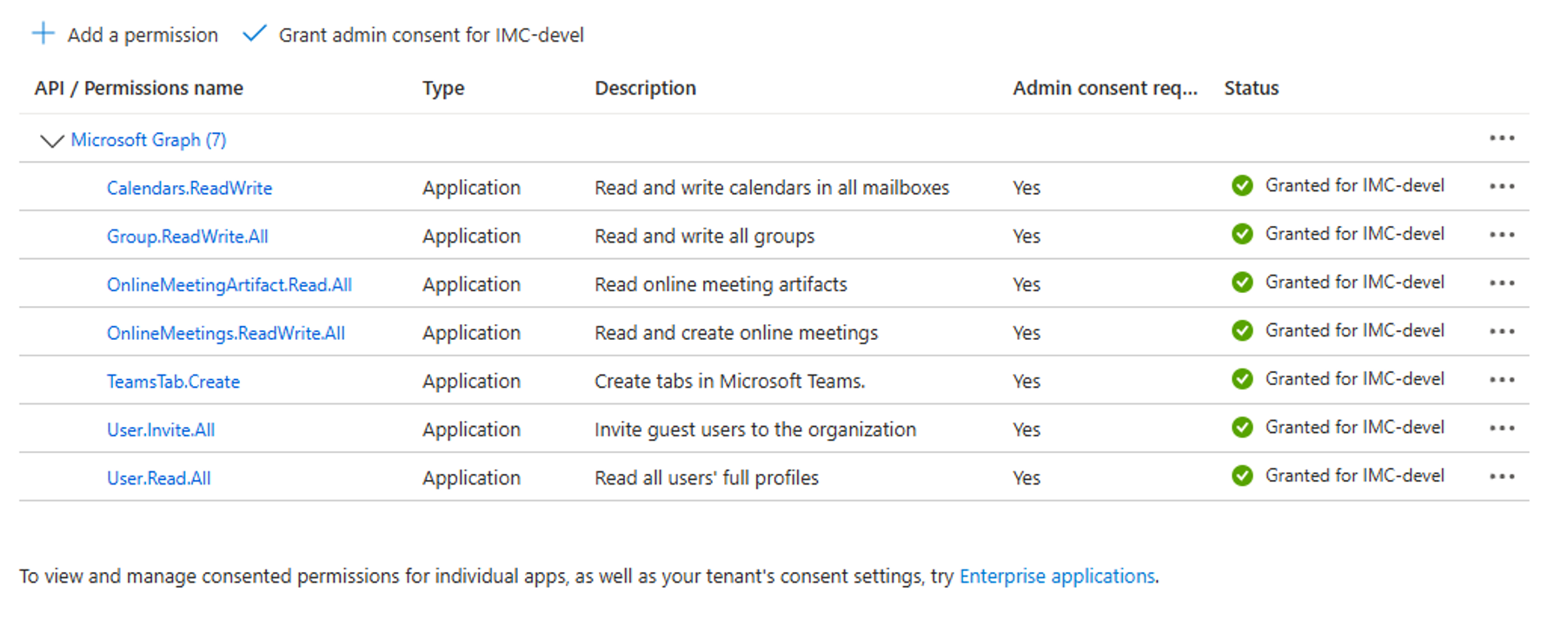Click the Status column header

(x=1251, y=88)
